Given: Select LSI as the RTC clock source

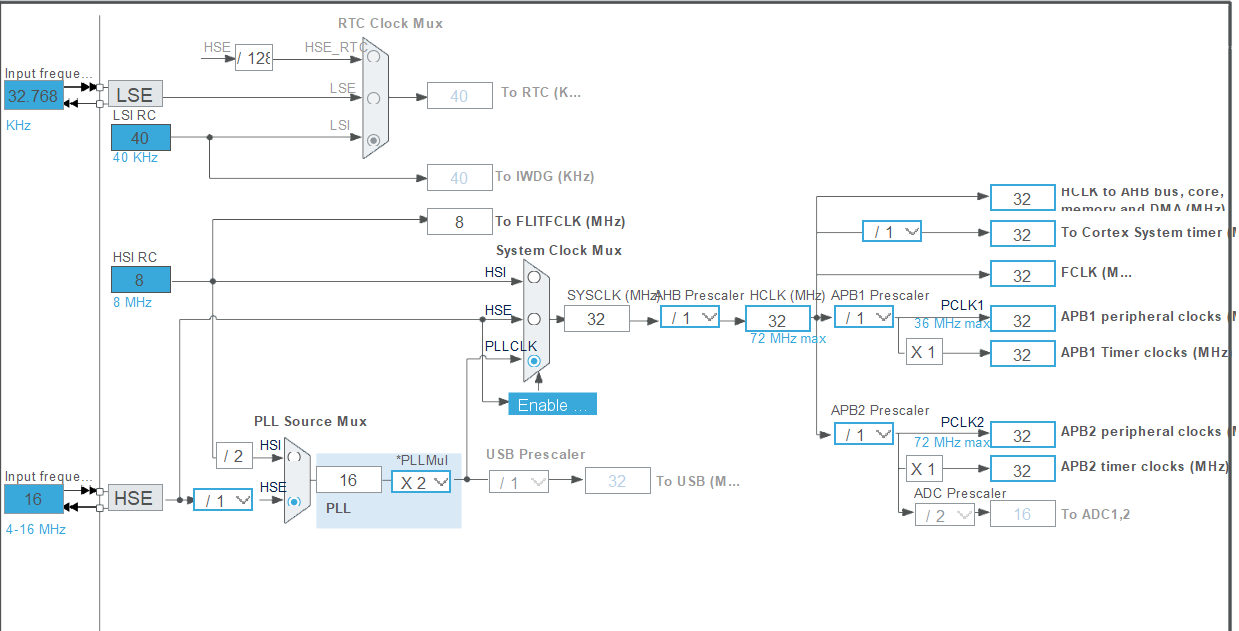Looking at the screenshot, I should point(371,138).
